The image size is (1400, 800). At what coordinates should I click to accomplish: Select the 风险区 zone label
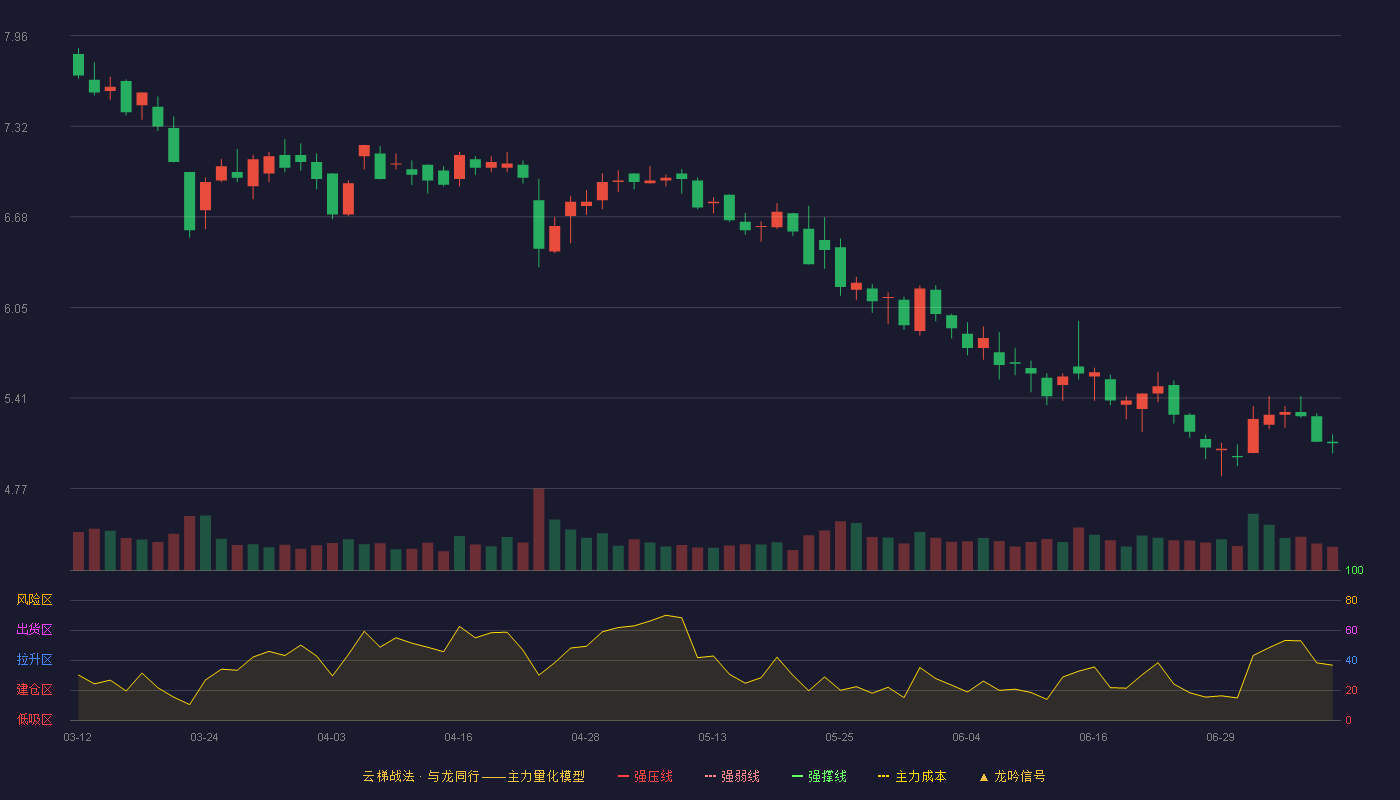point(34,600)
